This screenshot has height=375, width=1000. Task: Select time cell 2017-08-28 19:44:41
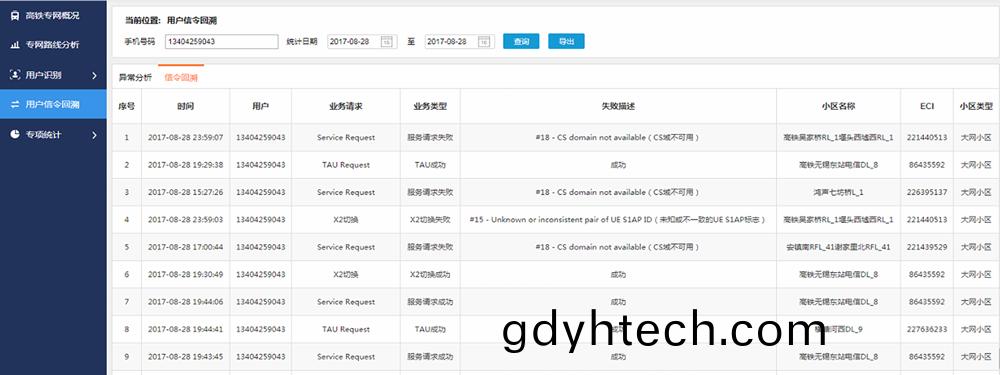(x=186, y=330)
